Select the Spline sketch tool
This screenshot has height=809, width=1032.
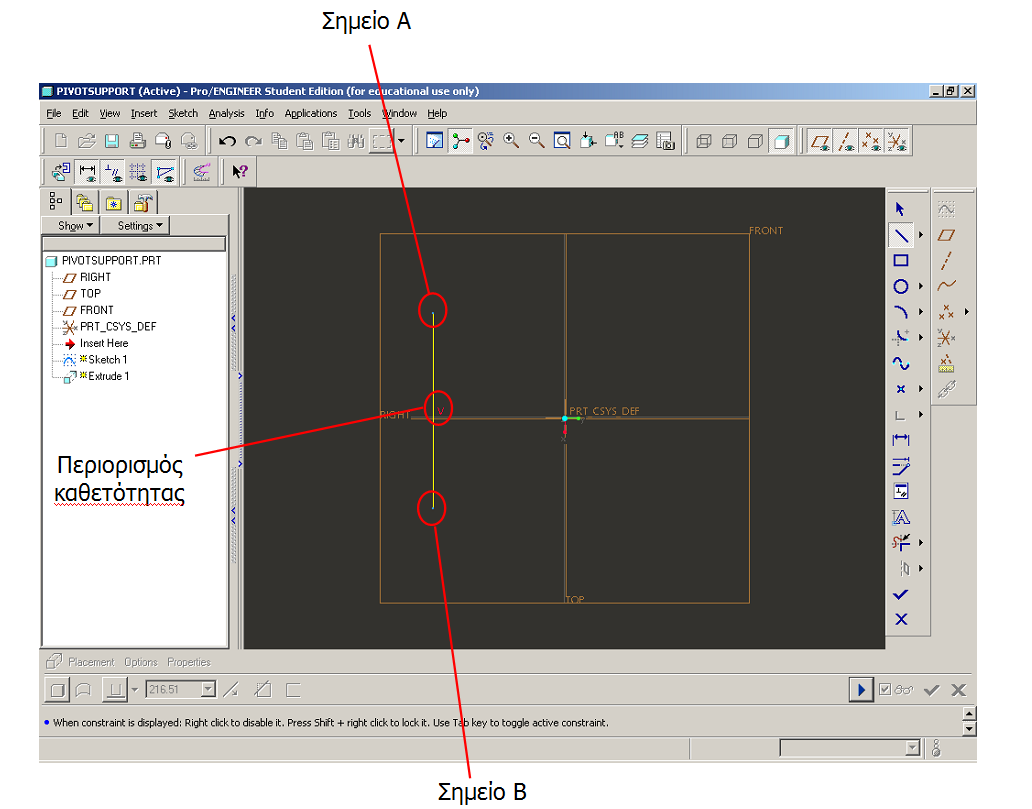901,363
